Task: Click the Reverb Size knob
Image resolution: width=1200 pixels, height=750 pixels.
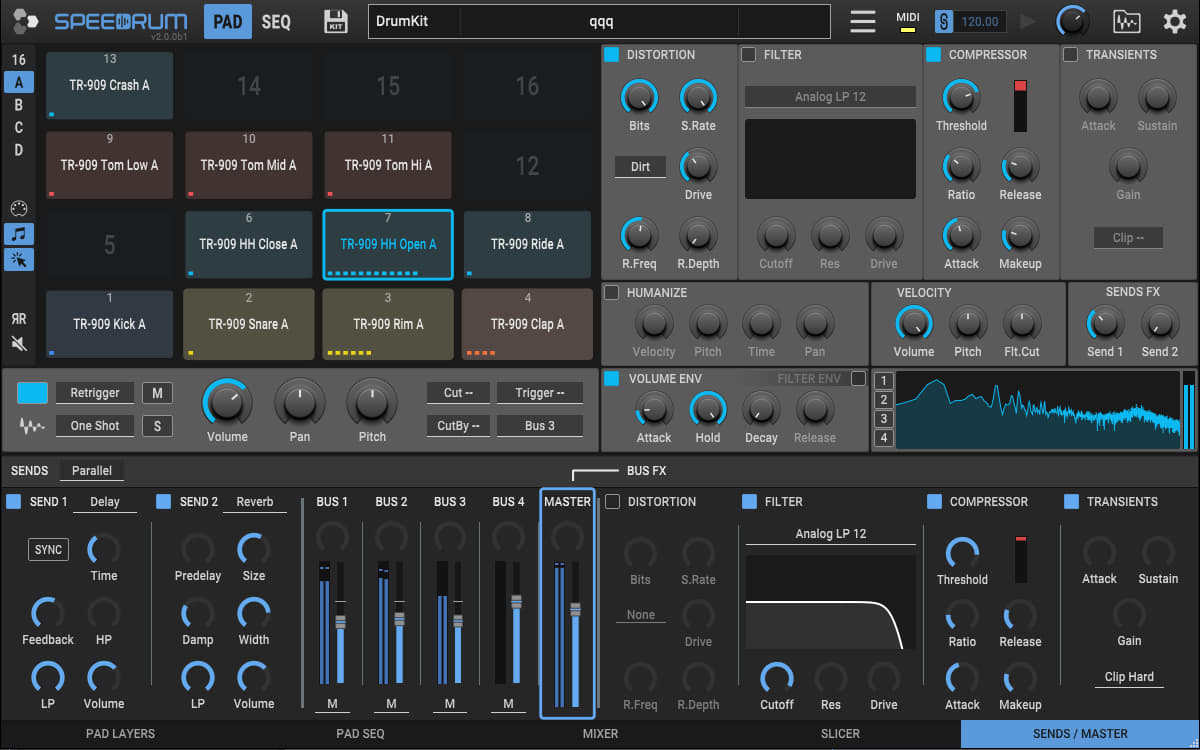Action: click(x=254, y=549)
